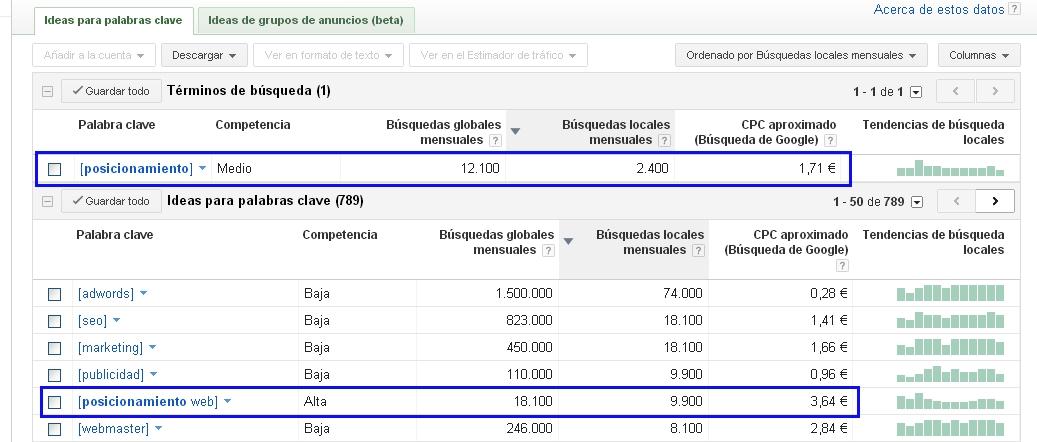The width and height of the screenshot is (1037, 442).
Task: Open dropdown arrow next to [seo]
Action: pyautogui.click(x=116, y=320)
